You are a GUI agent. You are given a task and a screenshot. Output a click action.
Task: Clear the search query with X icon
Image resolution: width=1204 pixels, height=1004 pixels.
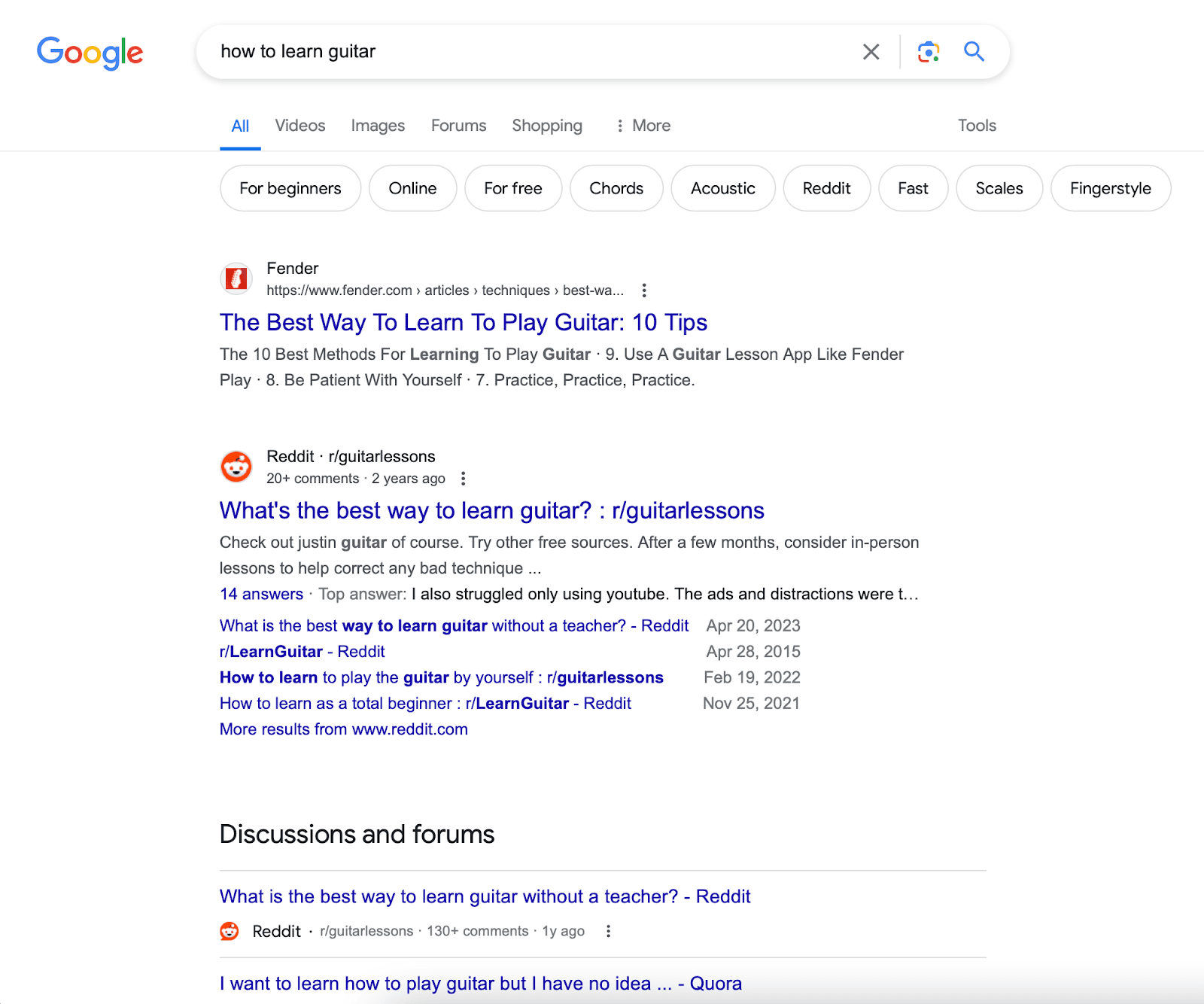(871, 52)
